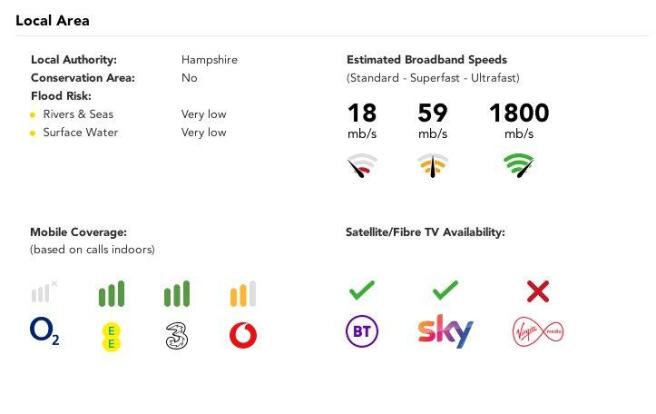Click the Local Area heading
656x414 pixels.
coord(51,20)
